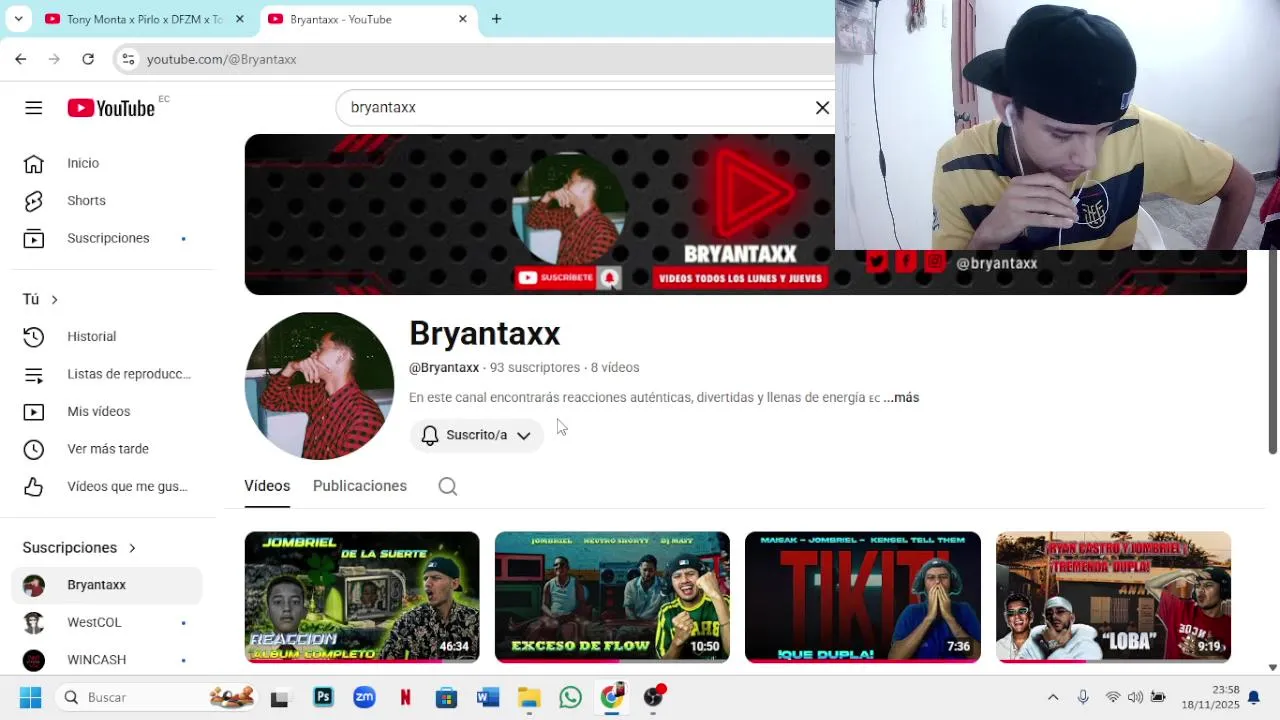
Task: Open the Loba Ryan Castro video
Action: (1113, 597)
